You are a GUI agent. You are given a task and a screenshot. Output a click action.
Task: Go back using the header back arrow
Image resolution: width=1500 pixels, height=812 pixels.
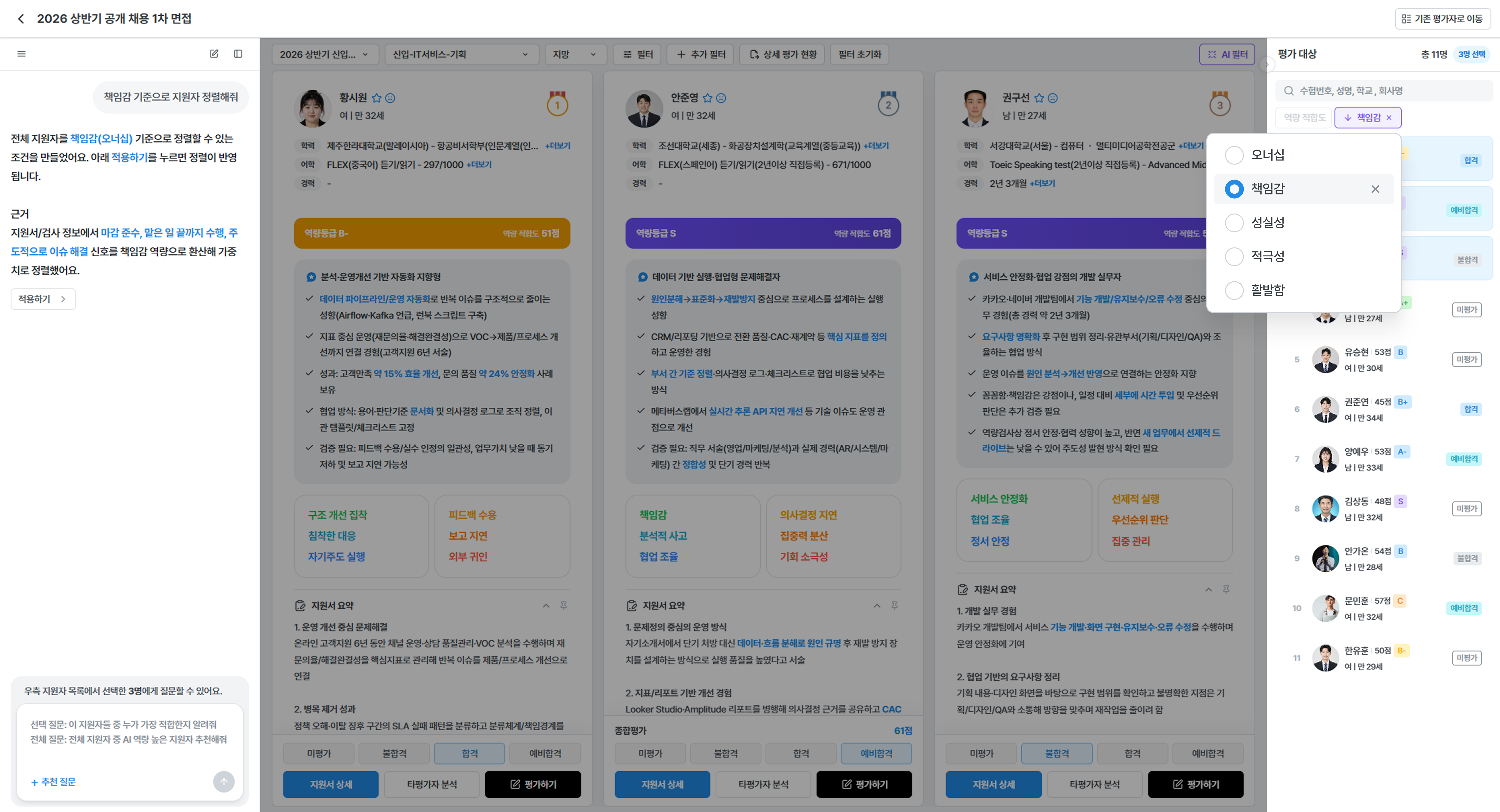pos(21,19)
